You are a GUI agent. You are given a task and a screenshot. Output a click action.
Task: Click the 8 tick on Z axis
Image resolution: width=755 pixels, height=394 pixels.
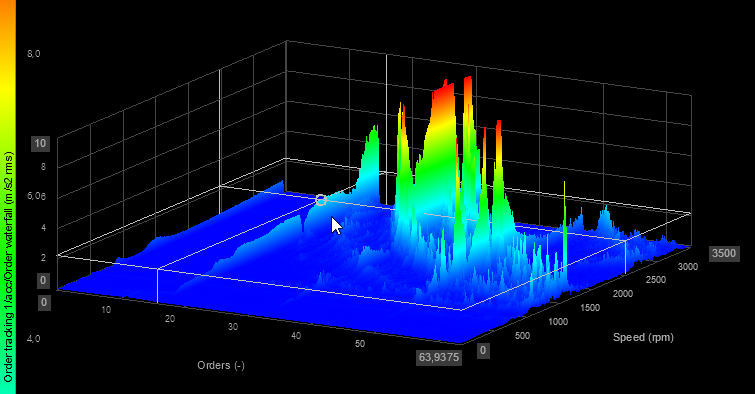[x=43, y=167]
